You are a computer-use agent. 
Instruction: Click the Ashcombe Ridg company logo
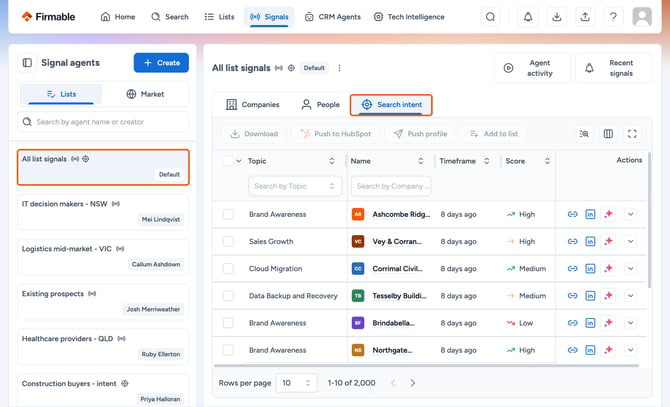pos(358,214)
